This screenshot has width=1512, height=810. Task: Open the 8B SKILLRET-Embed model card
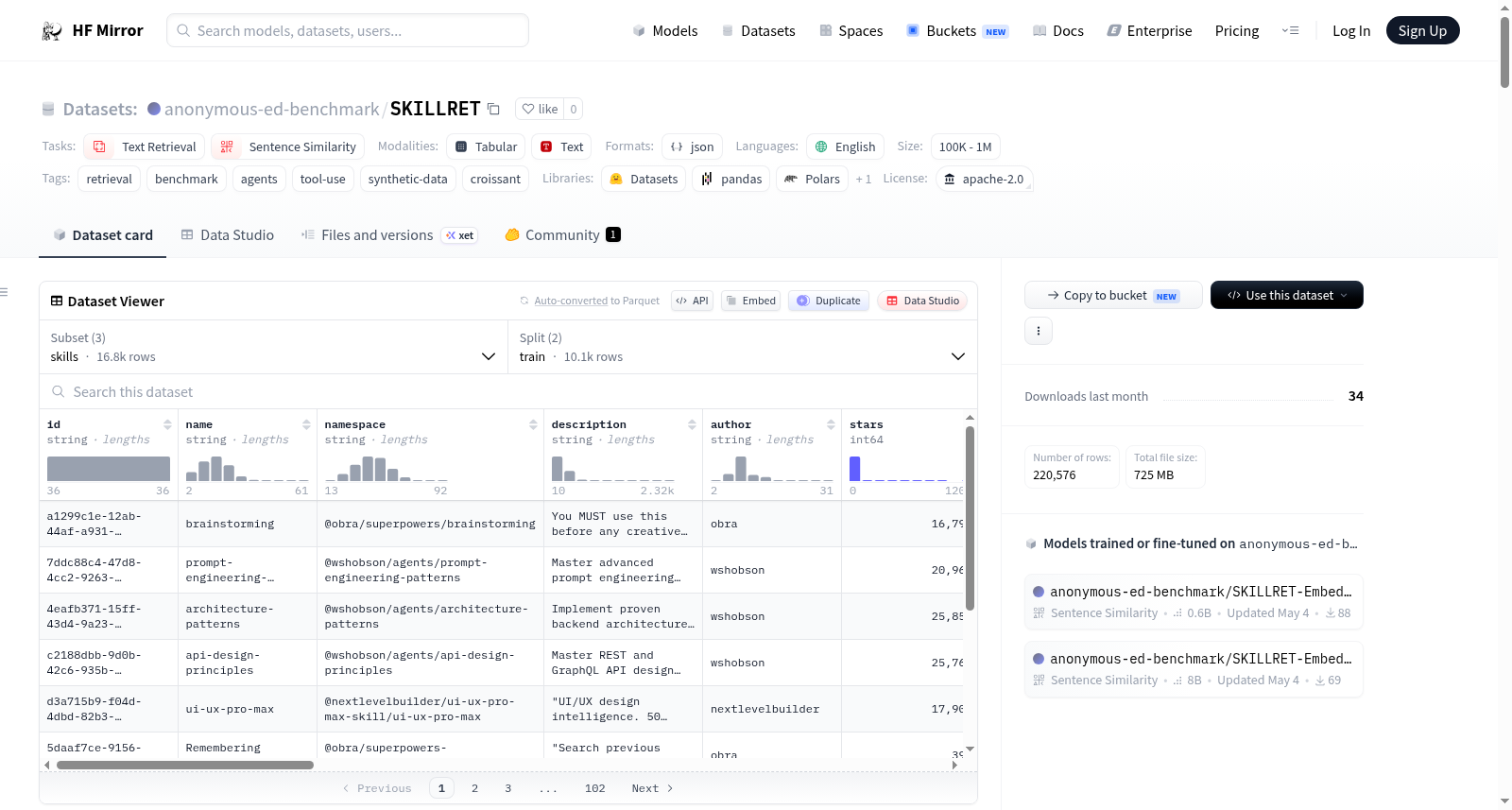1194,668
